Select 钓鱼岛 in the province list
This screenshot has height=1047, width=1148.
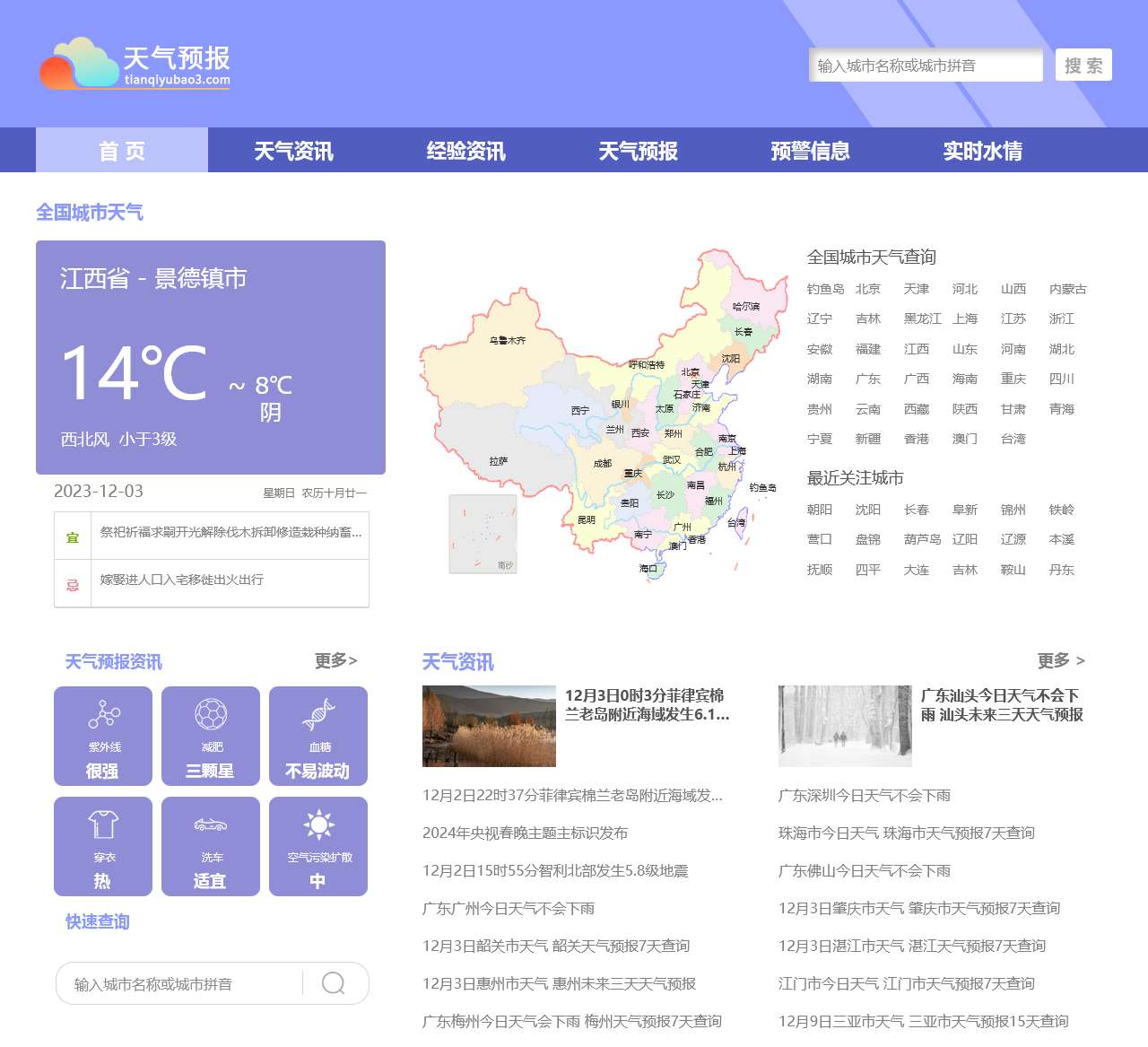pos(825,289)
